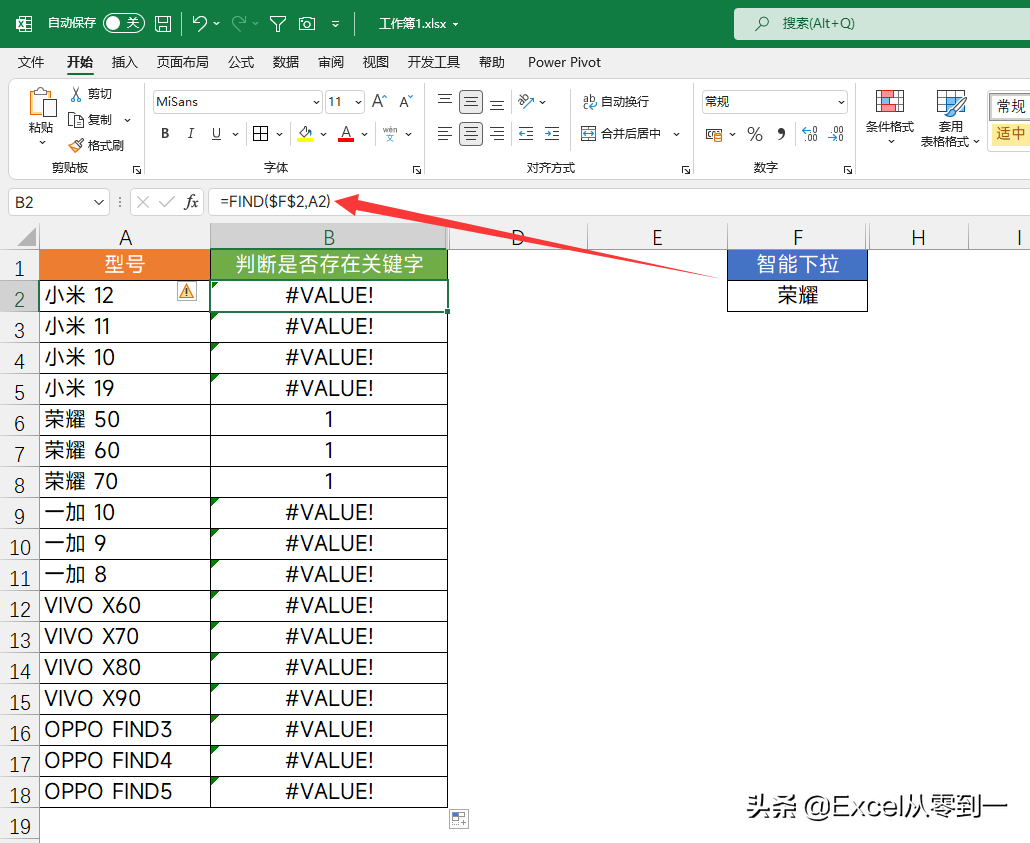Open Font (字体) group dialog launcher
Image resolution: width=1030 pixels, height=843 pixels.
click(x=416, y=170)
